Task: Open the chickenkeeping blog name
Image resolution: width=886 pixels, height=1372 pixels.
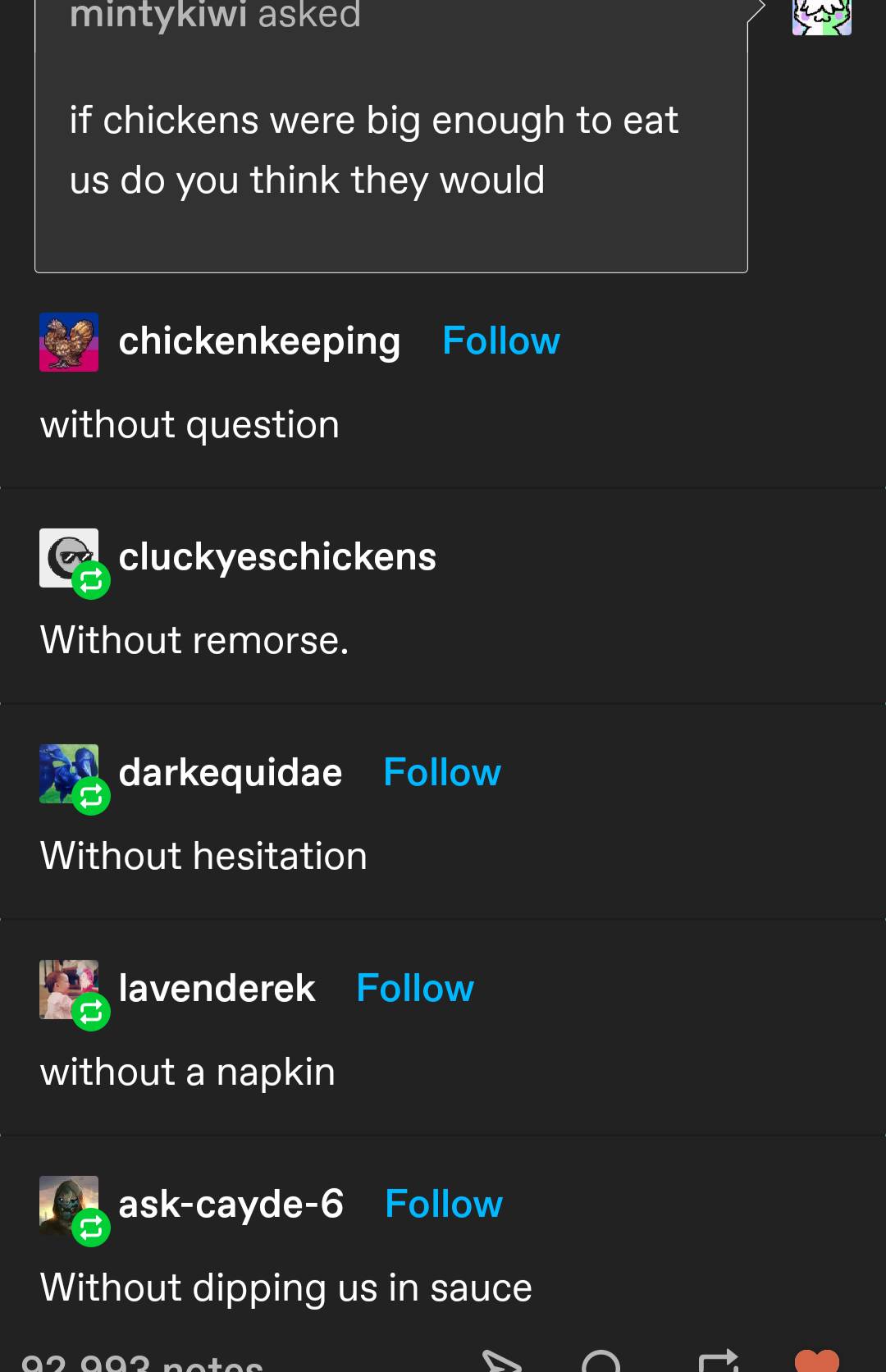Action: (x=259, y=341)
